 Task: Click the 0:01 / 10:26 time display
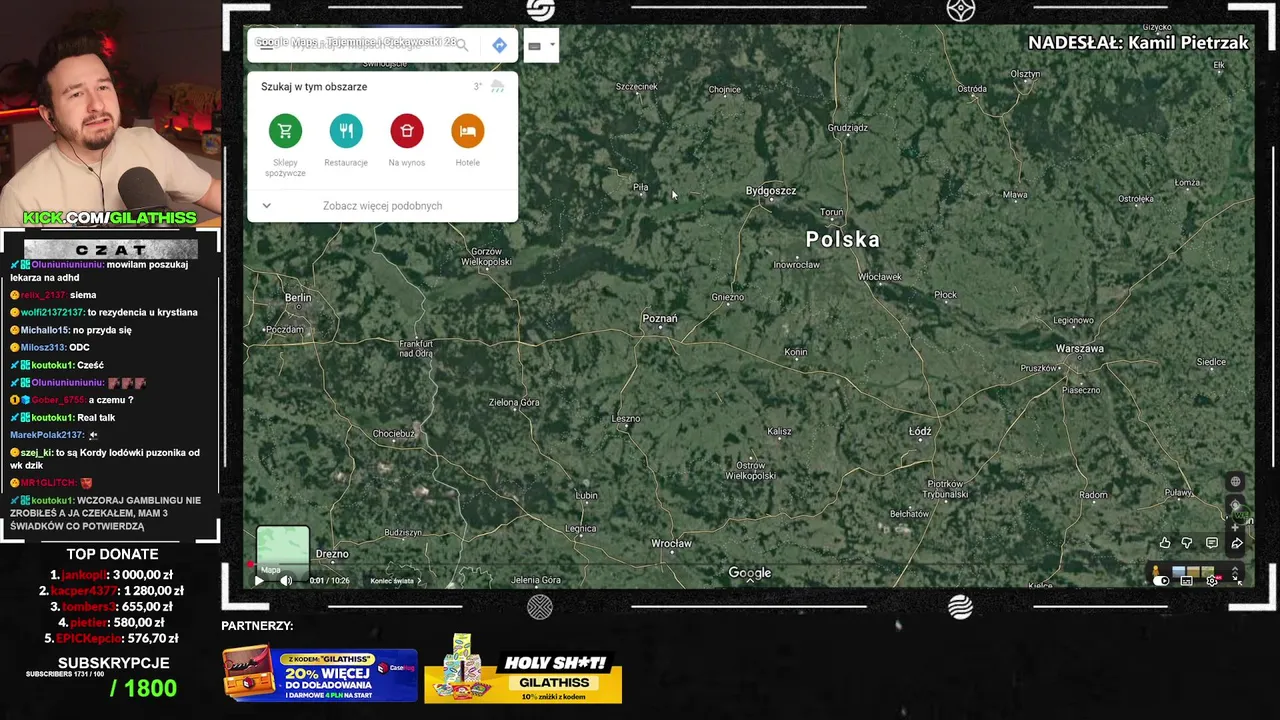tap(330, 581)
